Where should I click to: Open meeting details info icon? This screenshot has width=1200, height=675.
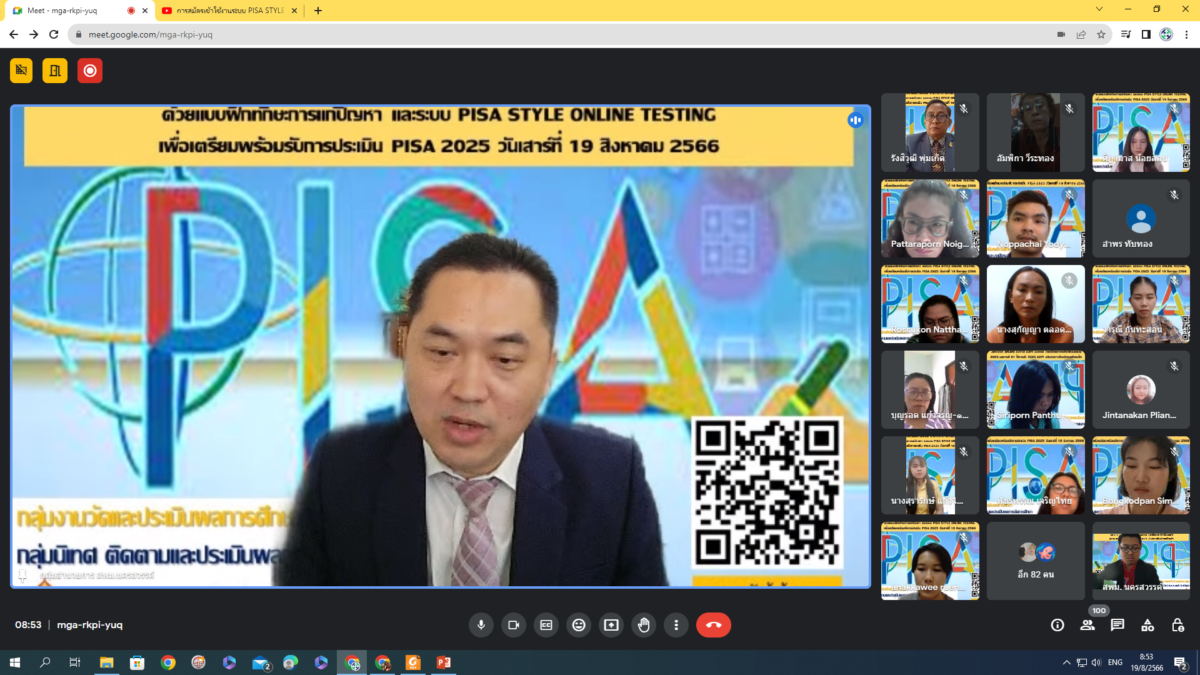coord(1057,625)
